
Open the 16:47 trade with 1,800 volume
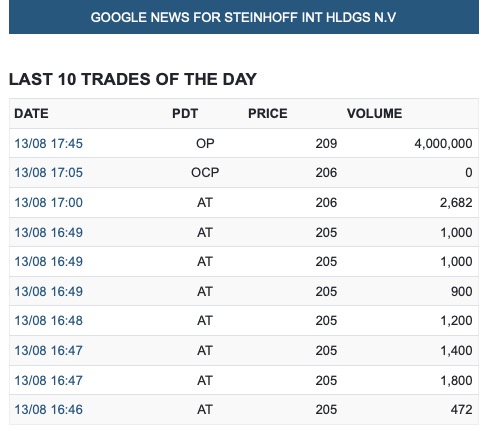point(48,381)
